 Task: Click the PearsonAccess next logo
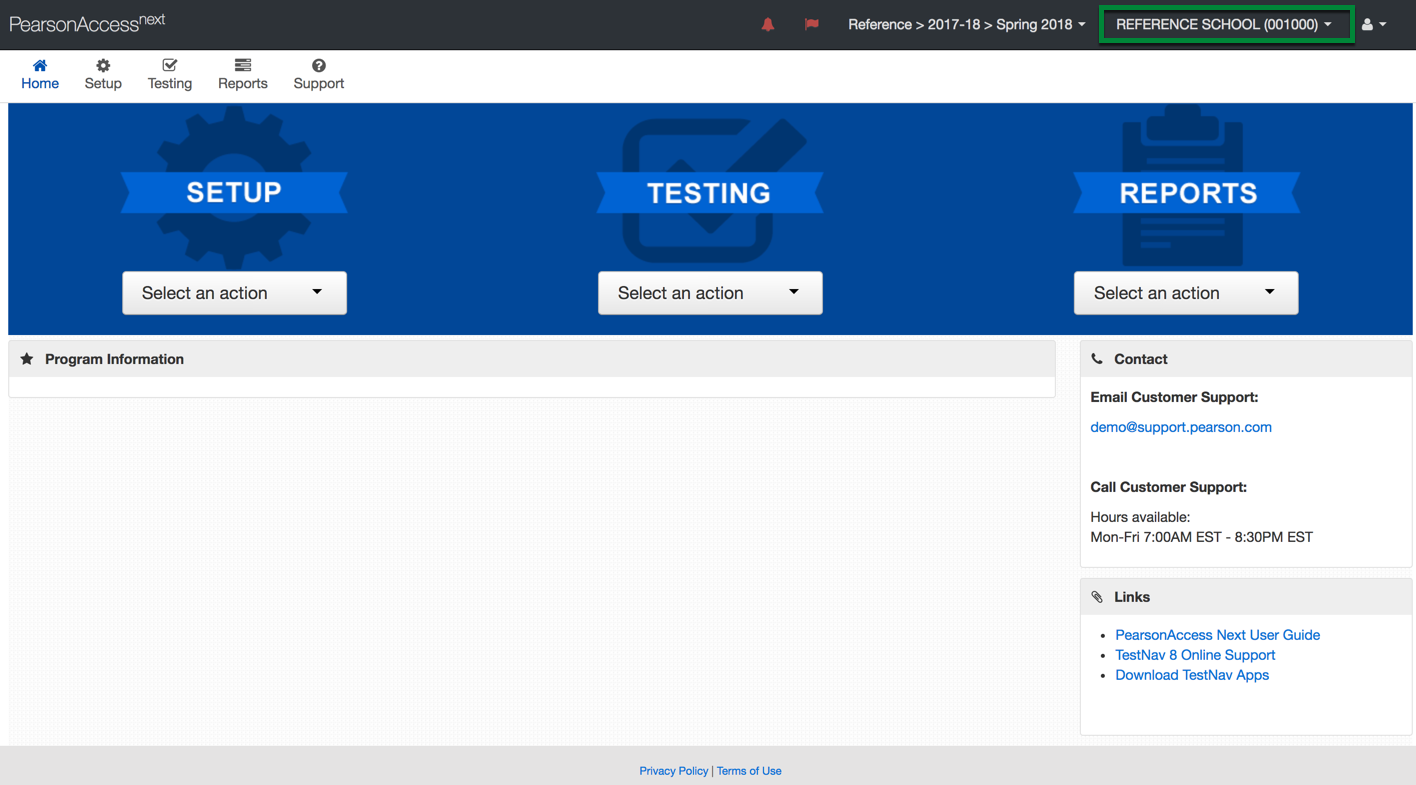tap(87, 23)
